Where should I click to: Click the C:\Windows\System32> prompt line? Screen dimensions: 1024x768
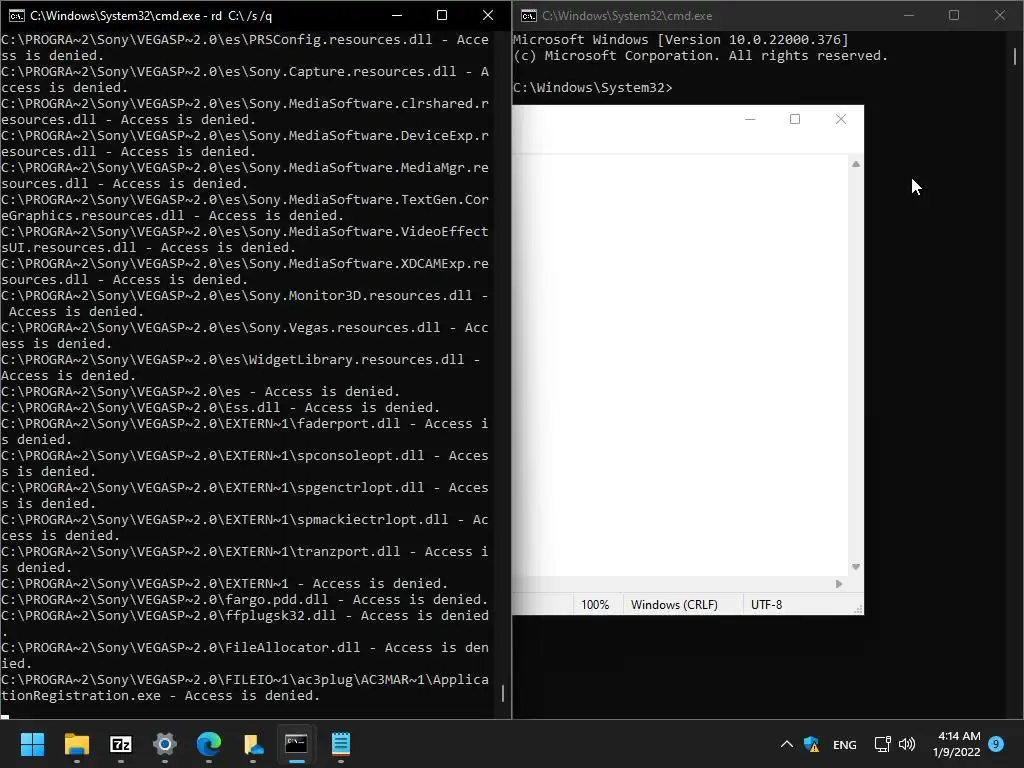click(592, 88)
